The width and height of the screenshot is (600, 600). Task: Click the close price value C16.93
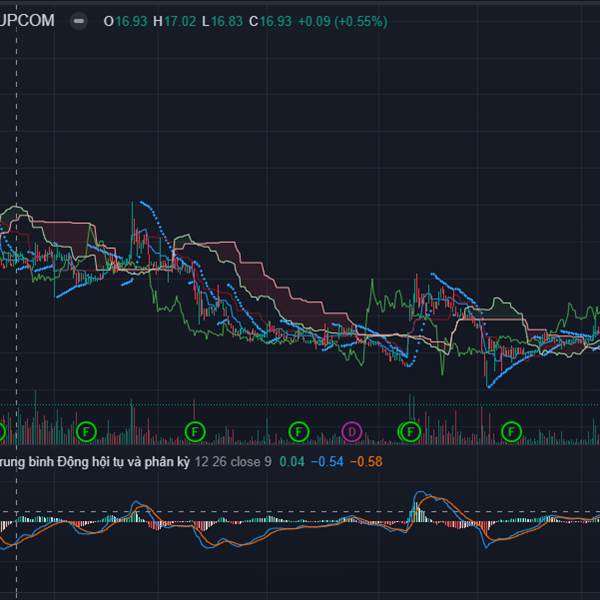click(270, 21)
